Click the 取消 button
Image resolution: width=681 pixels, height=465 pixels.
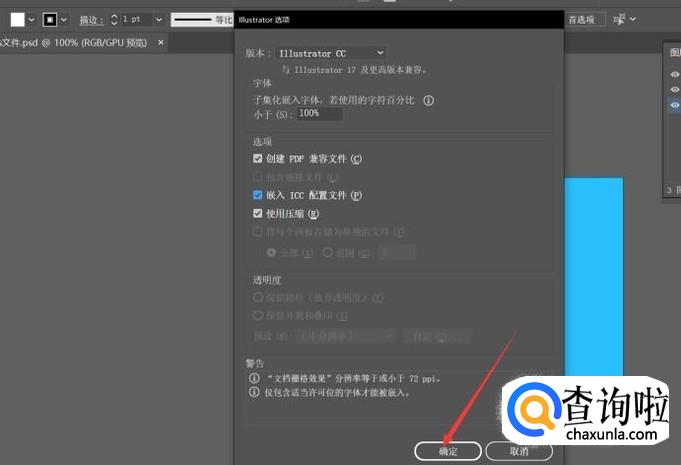pos(519,452)
